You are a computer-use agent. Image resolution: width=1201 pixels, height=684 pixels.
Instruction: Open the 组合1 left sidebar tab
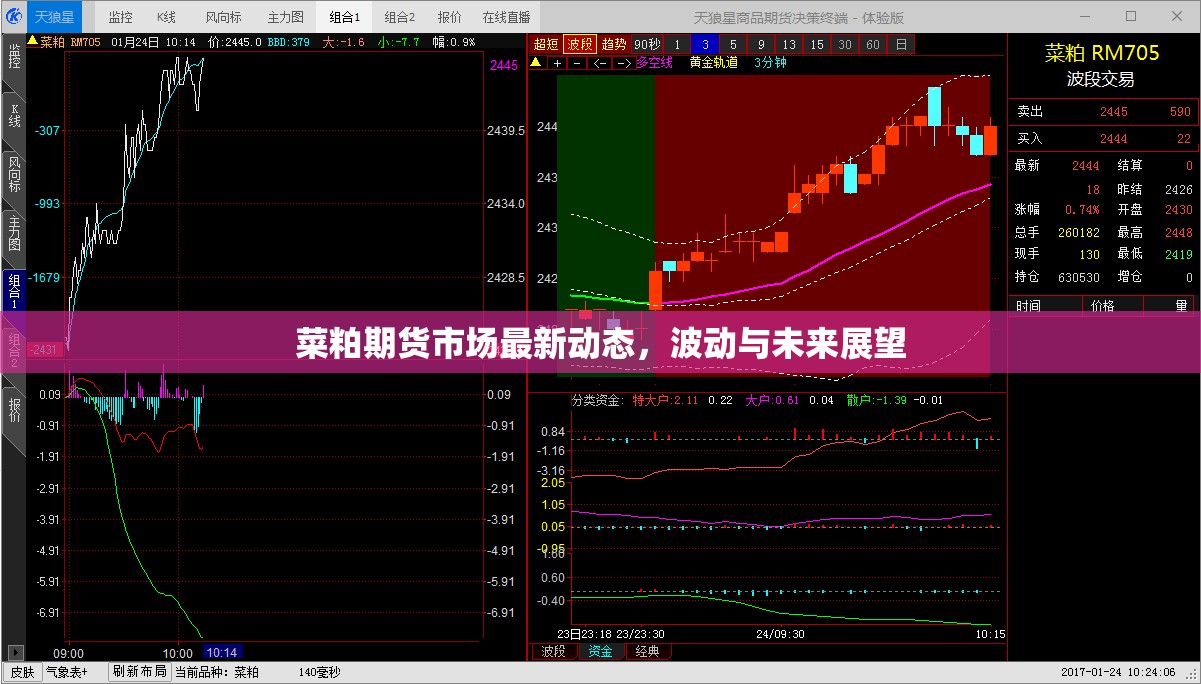coord(14,290)
